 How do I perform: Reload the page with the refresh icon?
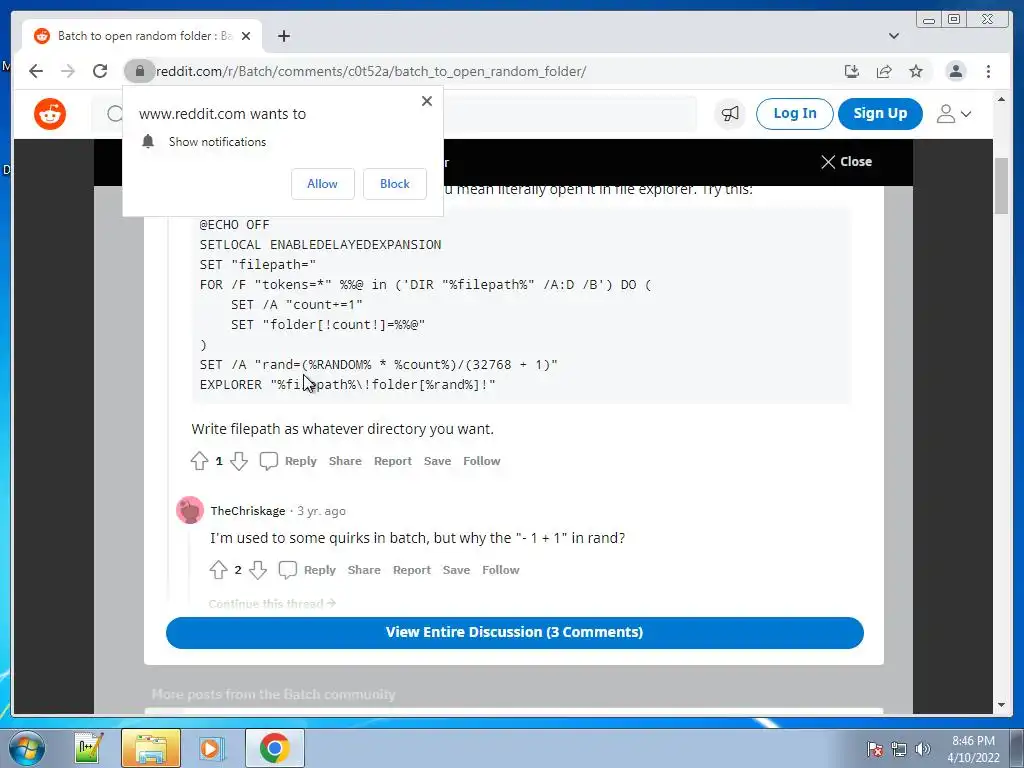tap(99, 71)
